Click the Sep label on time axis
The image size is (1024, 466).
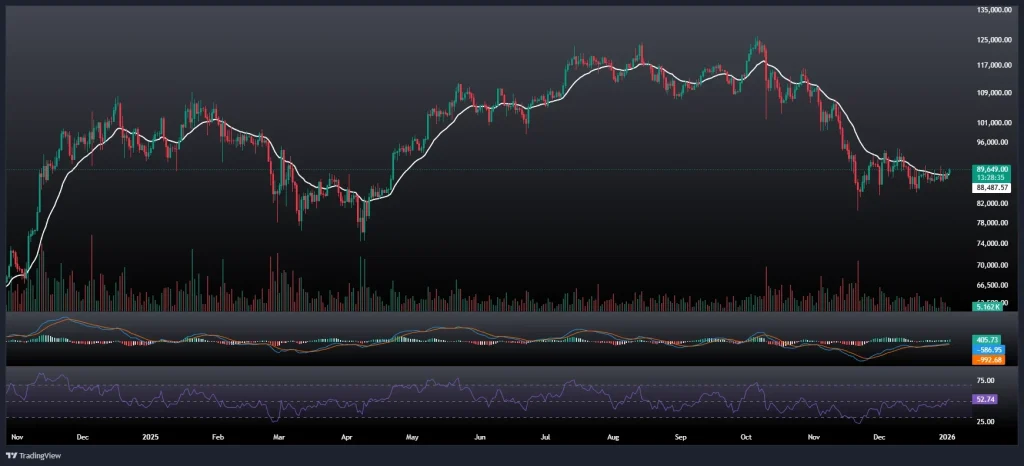pyautogui.click(x=681, y=437)
